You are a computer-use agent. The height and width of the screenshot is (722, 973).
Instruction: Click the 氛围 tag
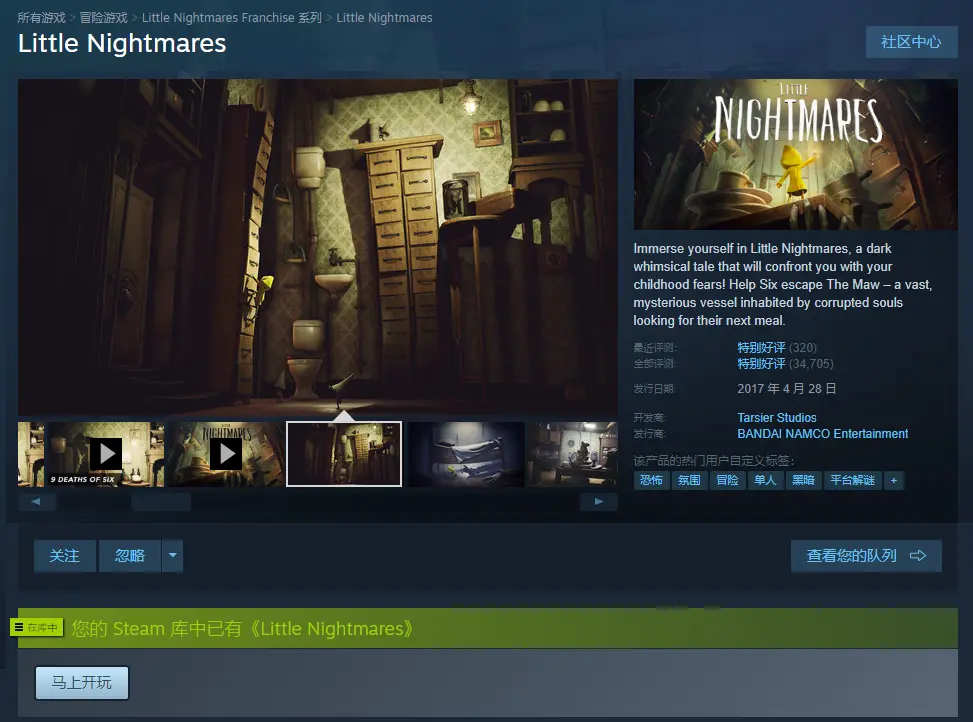click(689, 480)
